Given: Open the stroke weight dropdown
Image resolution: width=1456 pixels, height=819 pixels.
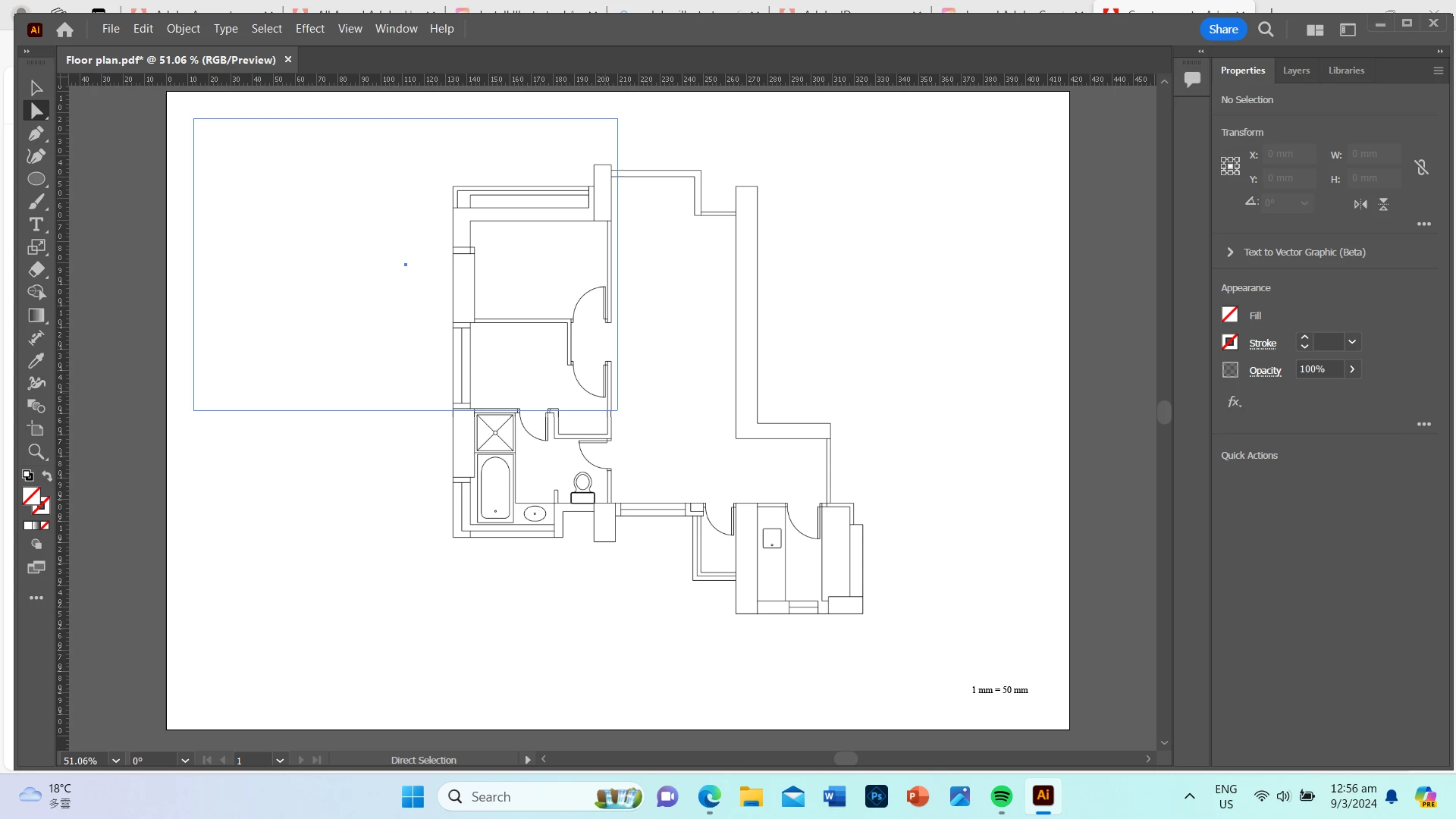Looking at the screenshot, I should [1351, 342].
